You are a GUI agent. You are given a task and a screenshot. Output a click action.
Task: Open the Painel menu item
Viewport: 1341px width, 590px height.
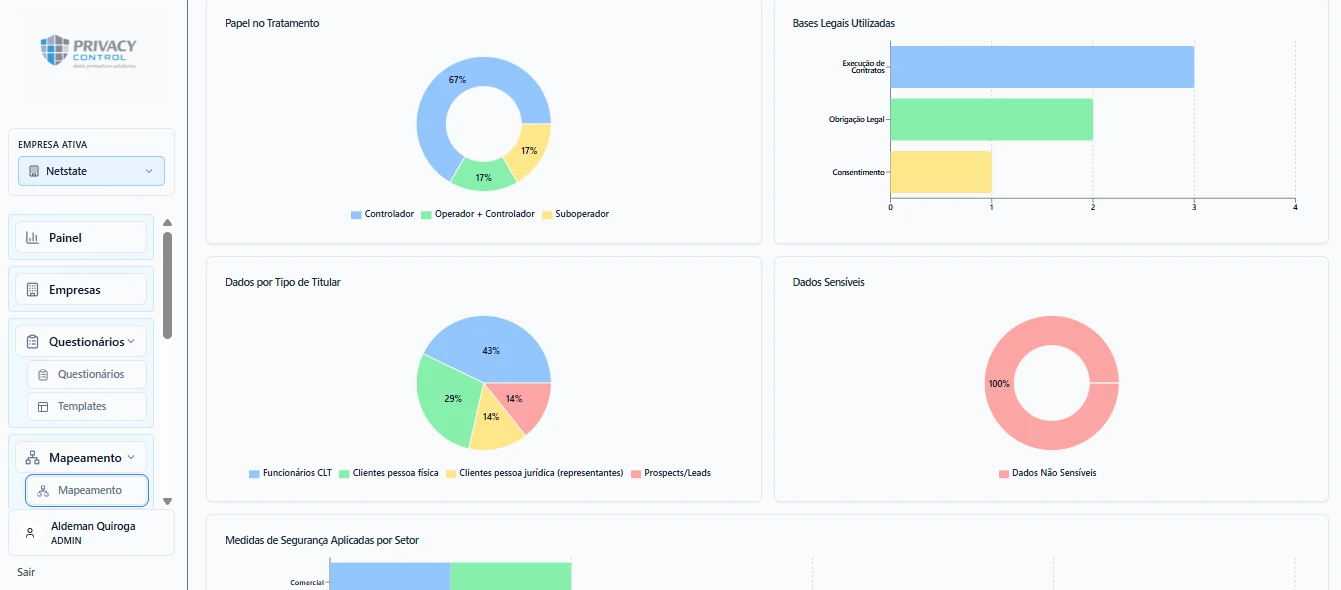(81, 238)
